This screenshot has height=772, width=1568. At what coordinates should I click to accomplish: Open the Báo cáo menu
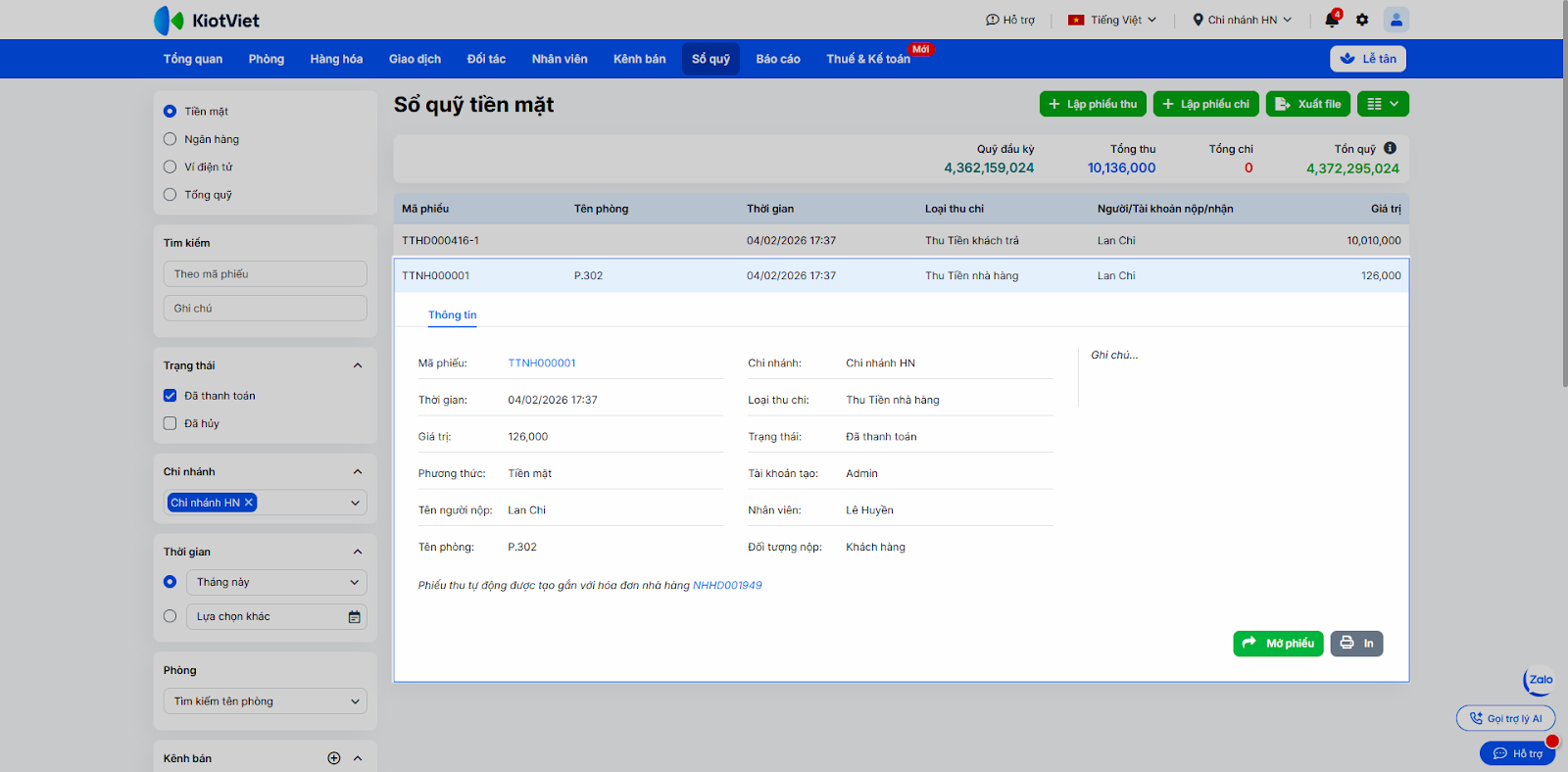click(x=778, y=59)
